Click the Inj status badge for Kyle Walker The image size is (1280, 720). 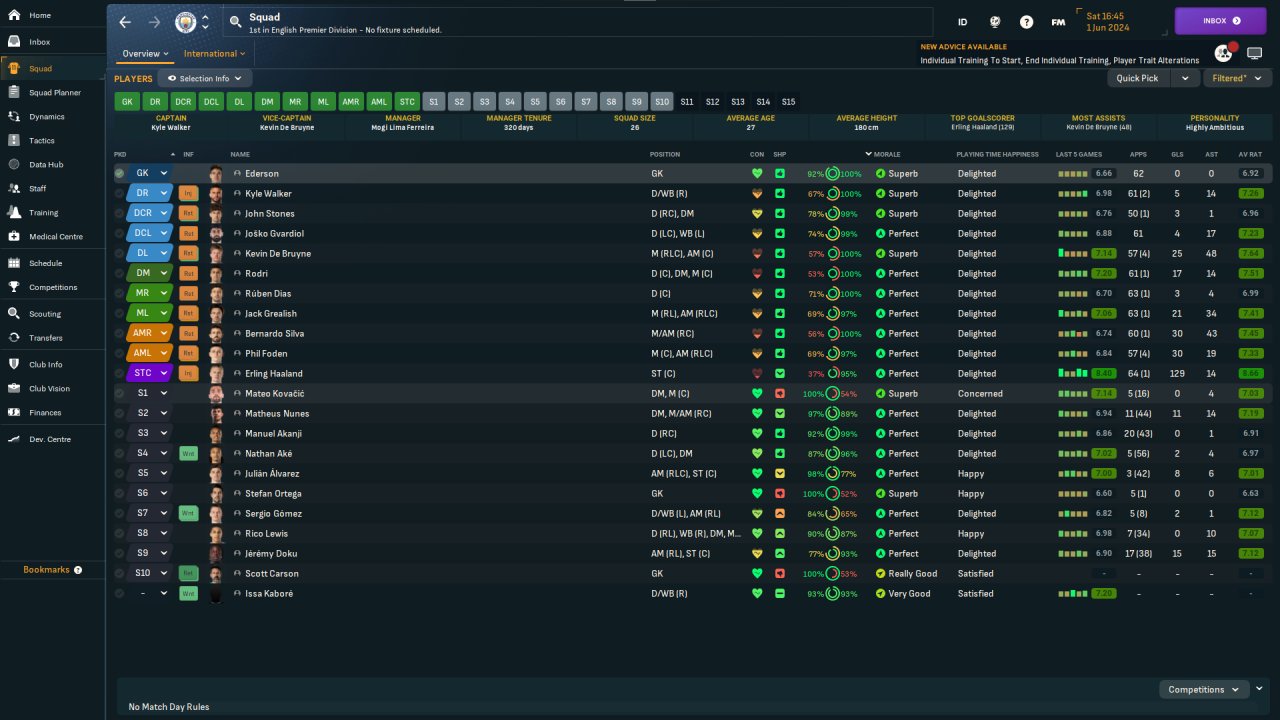point(188,193)
